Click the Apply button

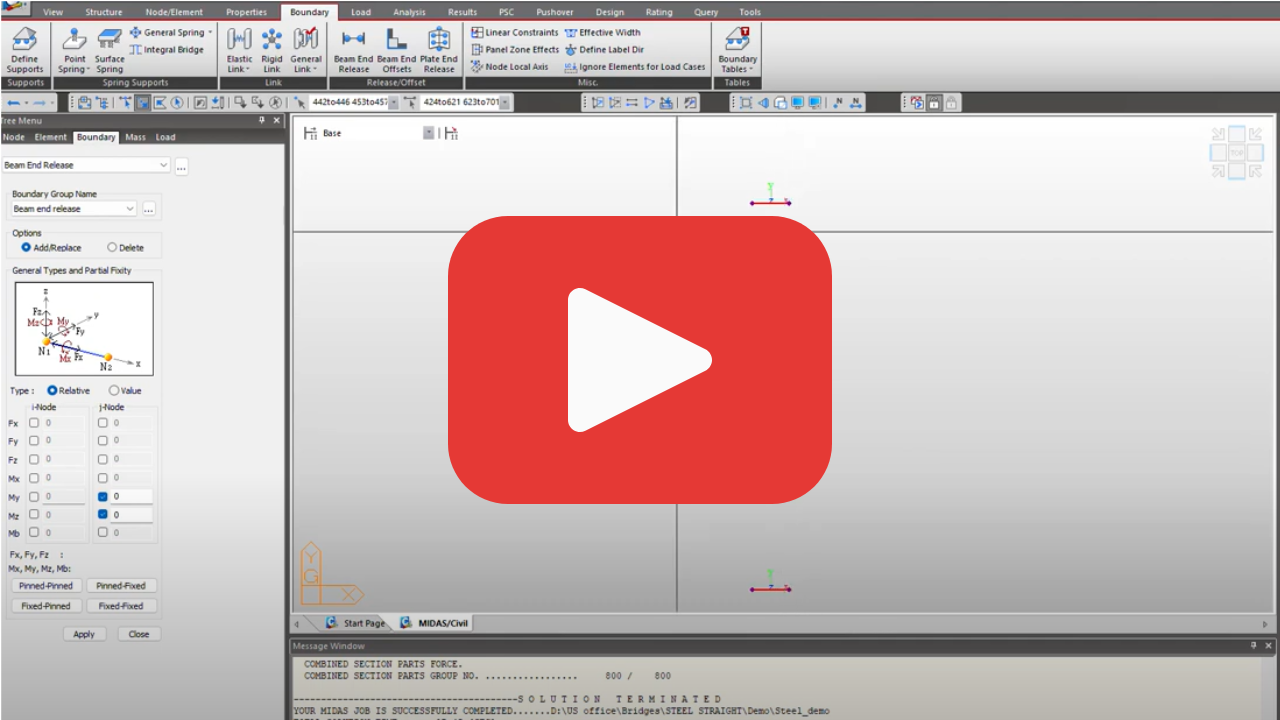84,634
